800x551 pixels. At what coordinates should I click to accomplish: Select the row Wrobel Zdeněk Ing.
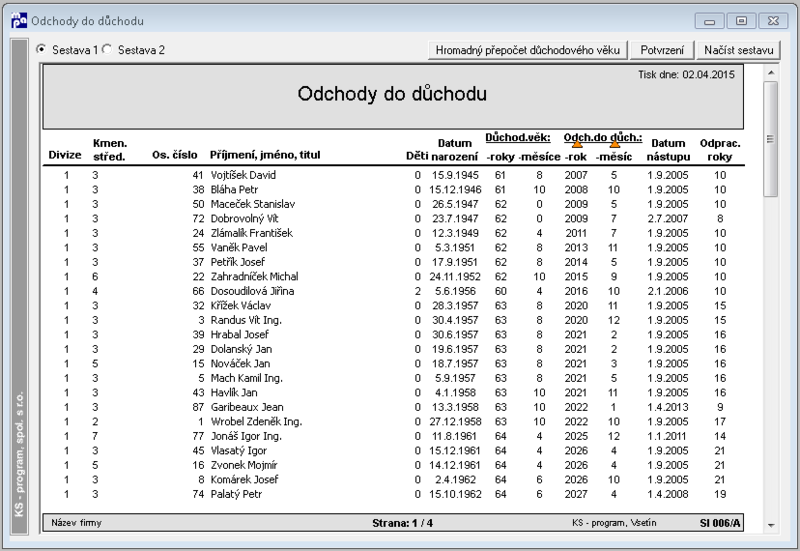[x=393, y=421]
